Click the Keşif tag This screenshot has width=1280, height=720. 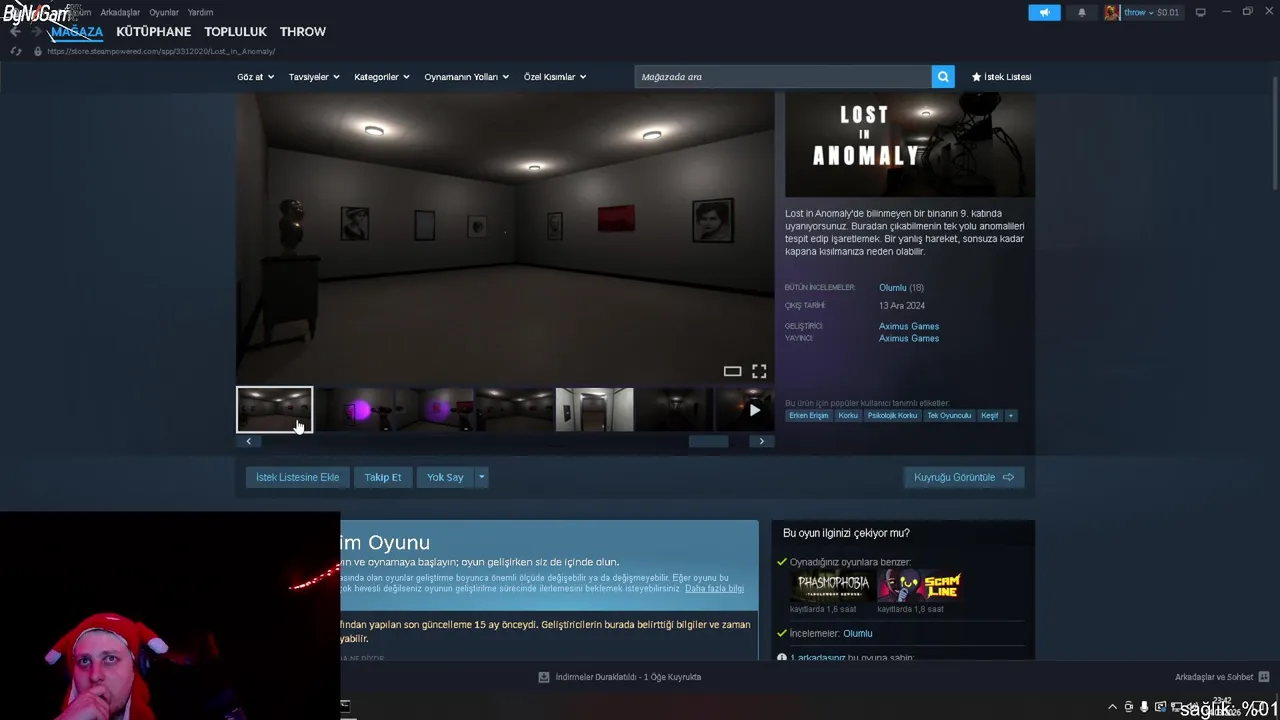point(990,415)
